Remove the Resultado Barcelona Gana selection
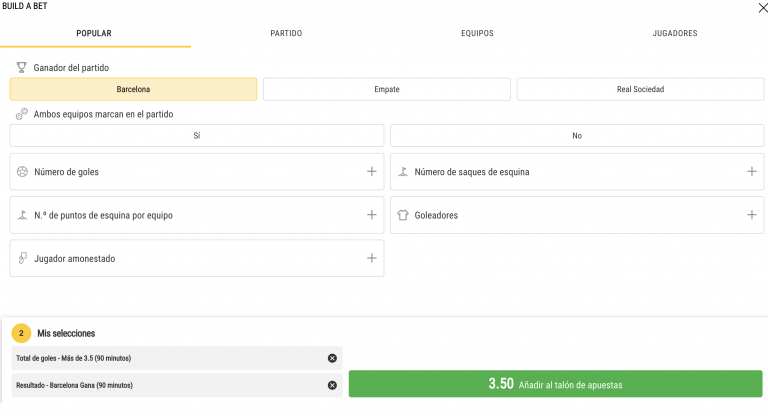Screen dimensions: 768x416 332,385
